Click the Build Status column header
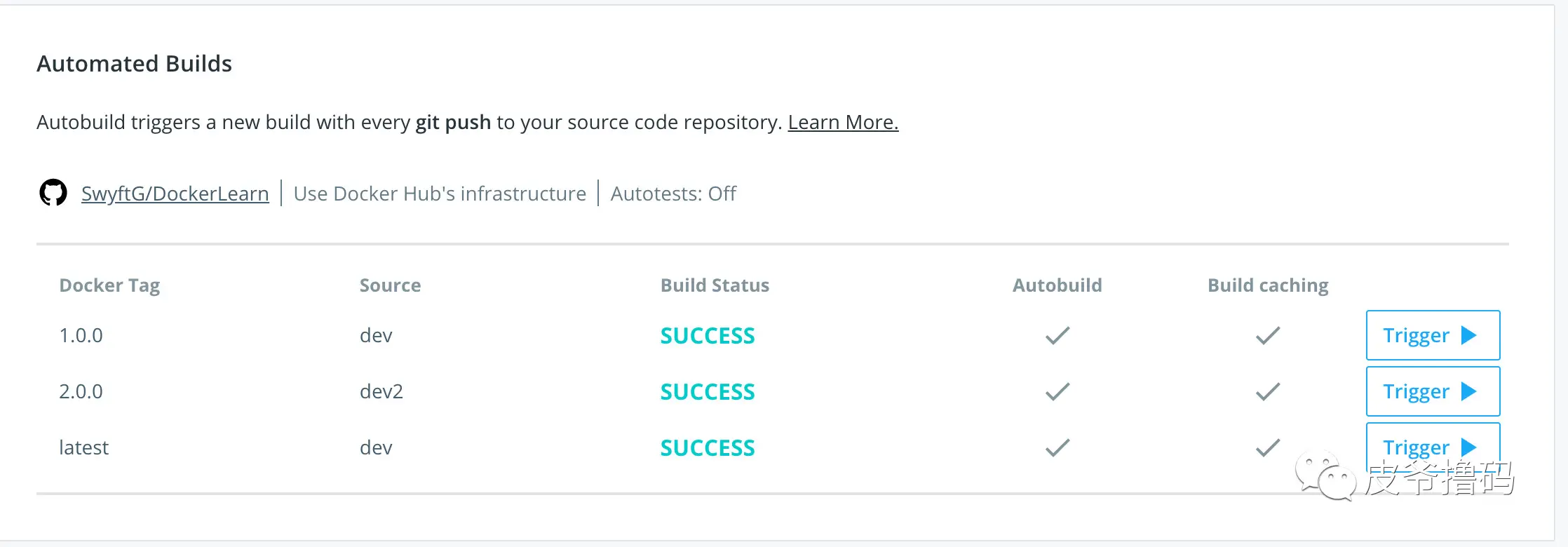The width and height of the screenshot is (1568, 547). tap(715, 285)
